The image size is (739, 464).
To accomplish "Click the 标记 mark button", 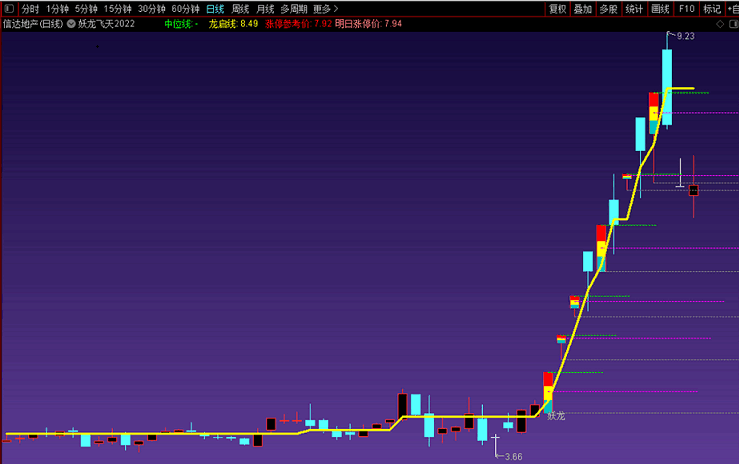I will pyautogui.click(x=712, y=9).
